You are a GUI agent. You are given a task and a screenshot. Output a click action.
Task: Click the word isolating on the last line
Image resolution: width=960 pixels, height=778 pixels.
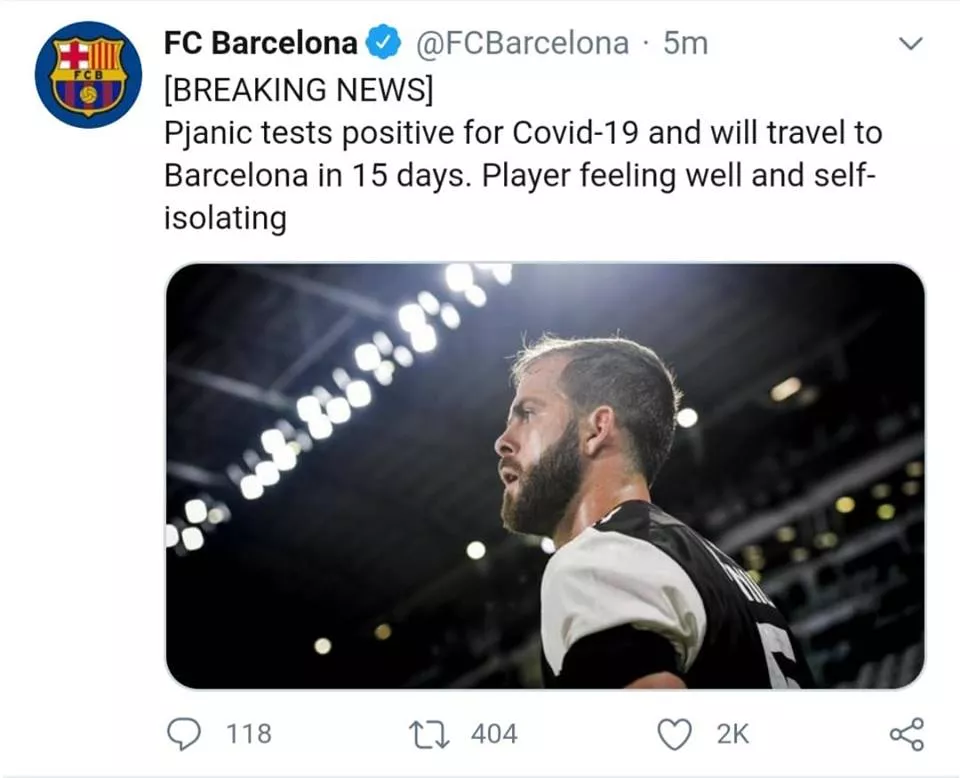[224, 219]
